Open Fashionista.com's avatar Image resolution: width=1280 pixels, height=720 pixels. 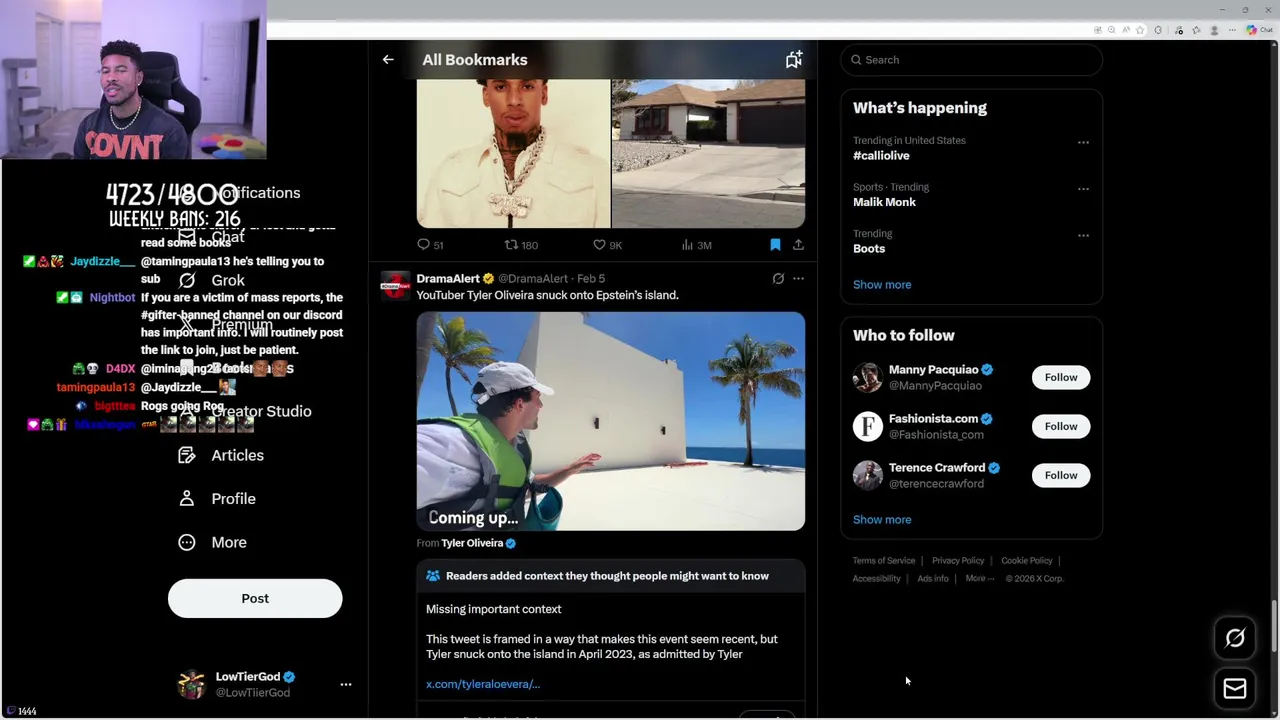coord(868,426)
